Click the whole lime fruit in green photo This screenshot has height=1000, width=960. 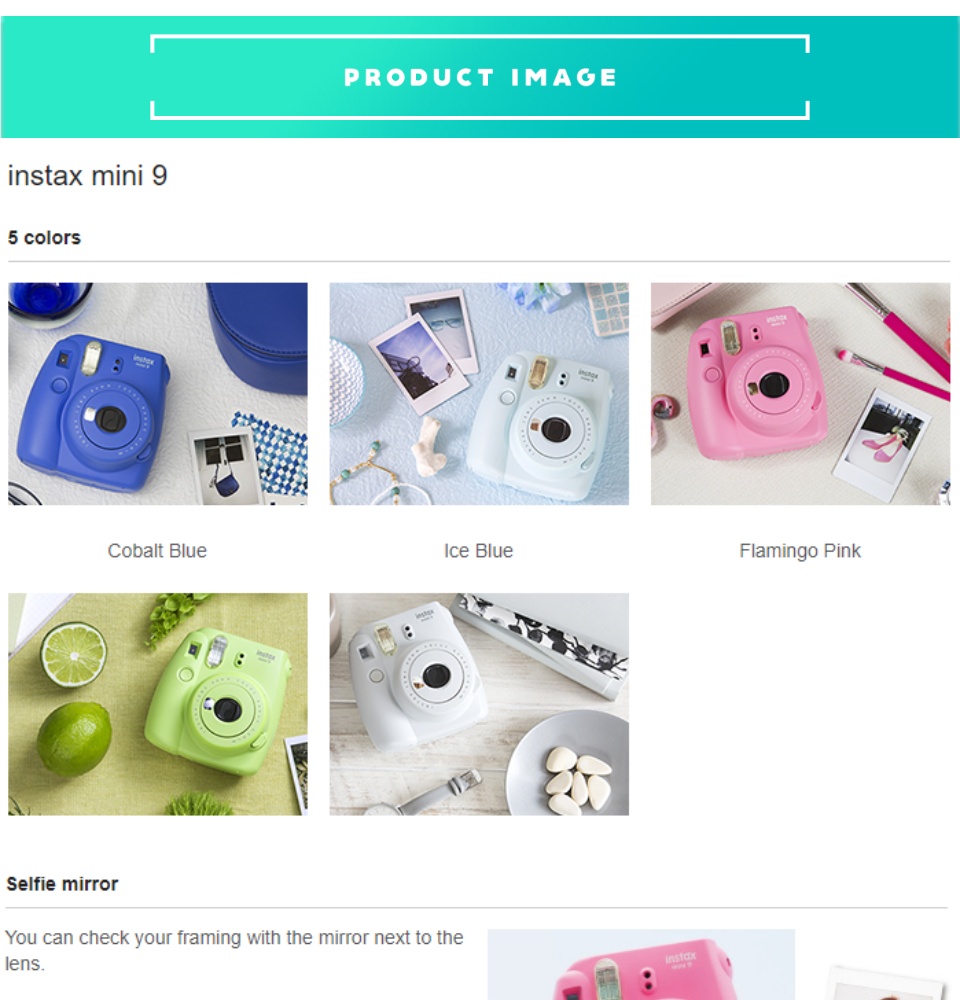click(74, 739)
